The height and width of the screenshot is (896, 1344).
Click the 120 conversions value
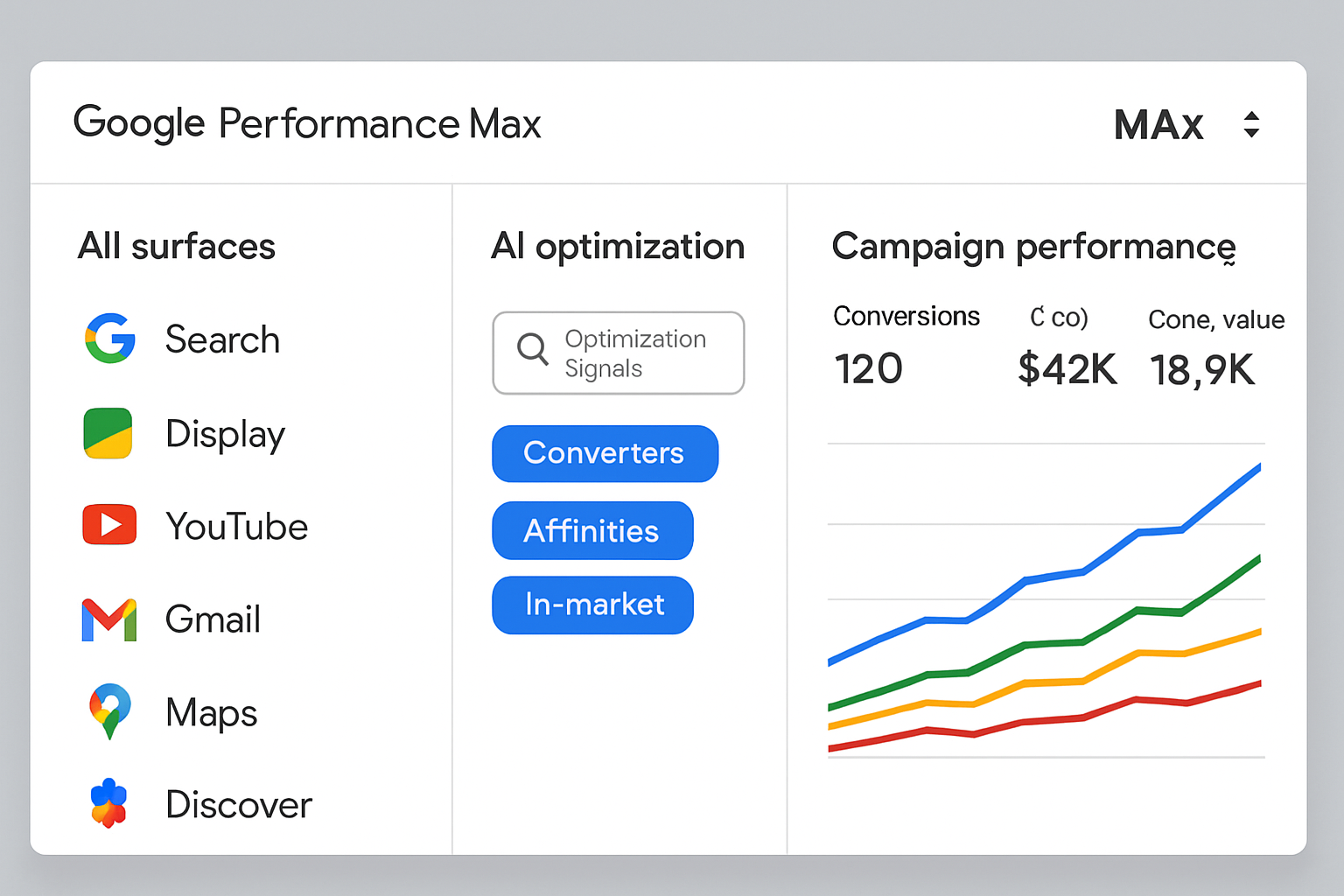[868, 368]
